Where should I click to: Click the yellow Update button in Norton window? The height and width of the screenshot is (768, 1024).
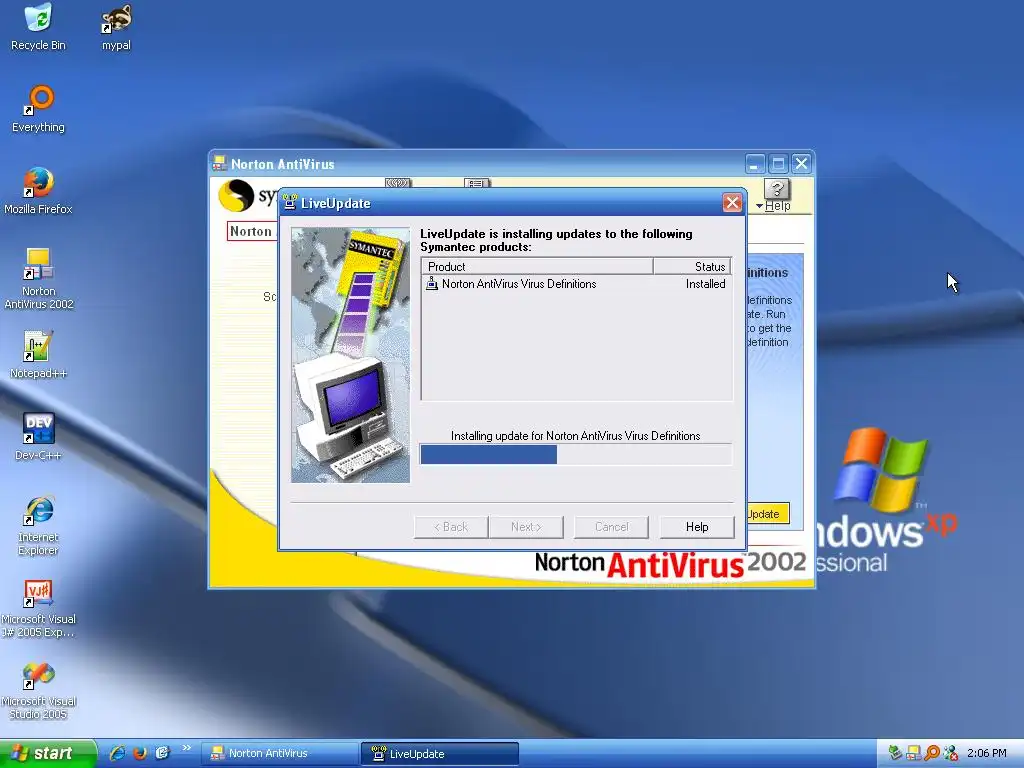click(768, 514)
